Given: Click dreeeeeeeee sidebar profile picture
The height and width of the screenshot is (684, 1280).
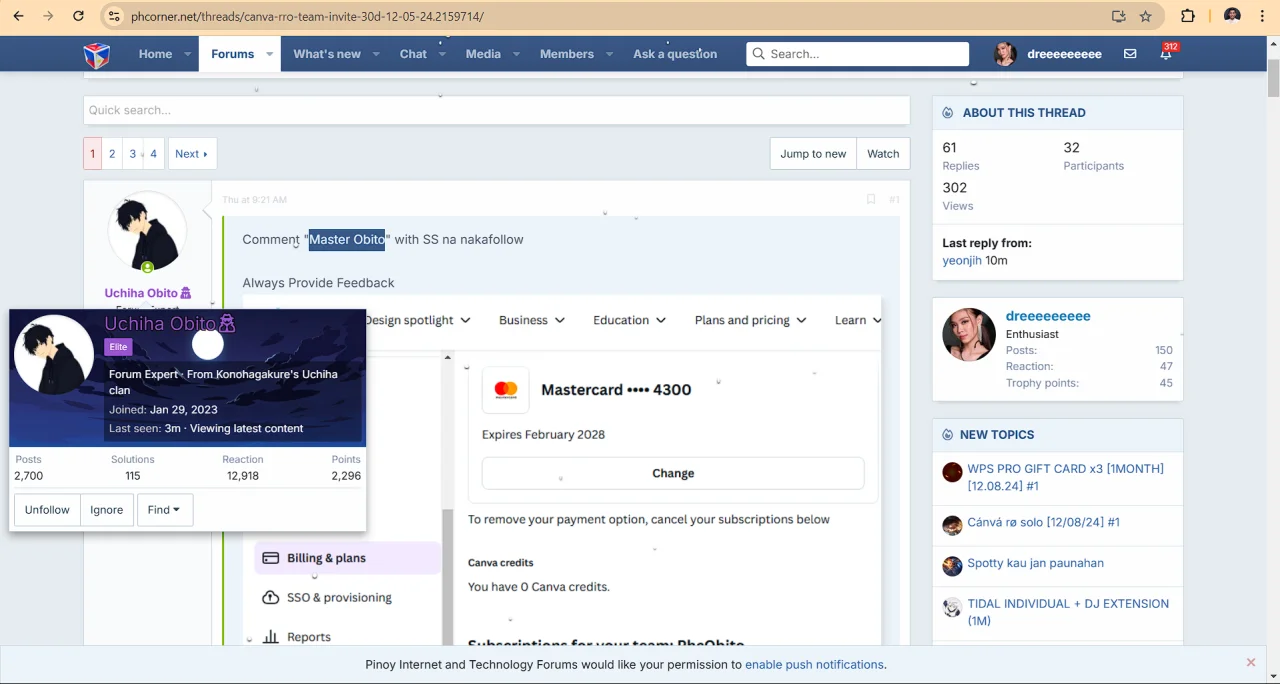Looking at the screenshot, I should click(x=968, y=334).
